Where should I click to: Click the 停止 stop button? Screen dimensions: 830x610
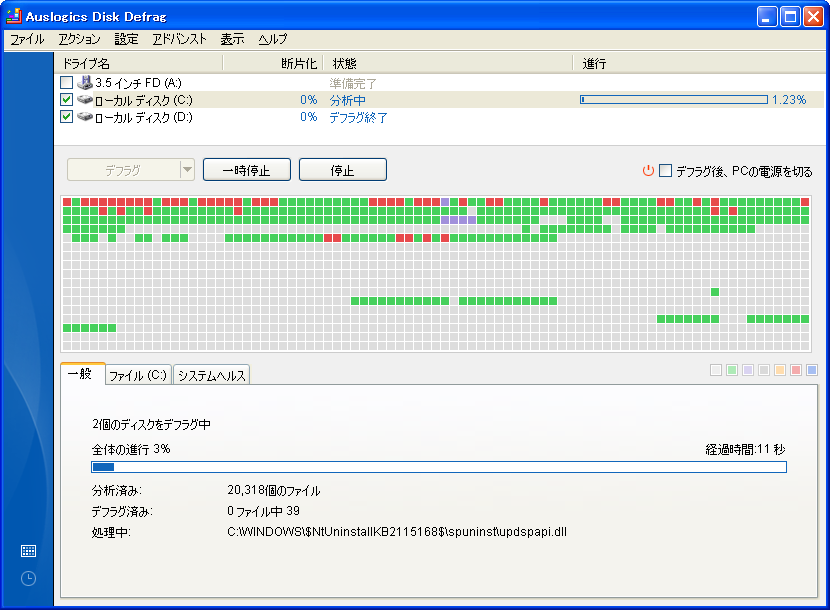(x=342, y=170)
